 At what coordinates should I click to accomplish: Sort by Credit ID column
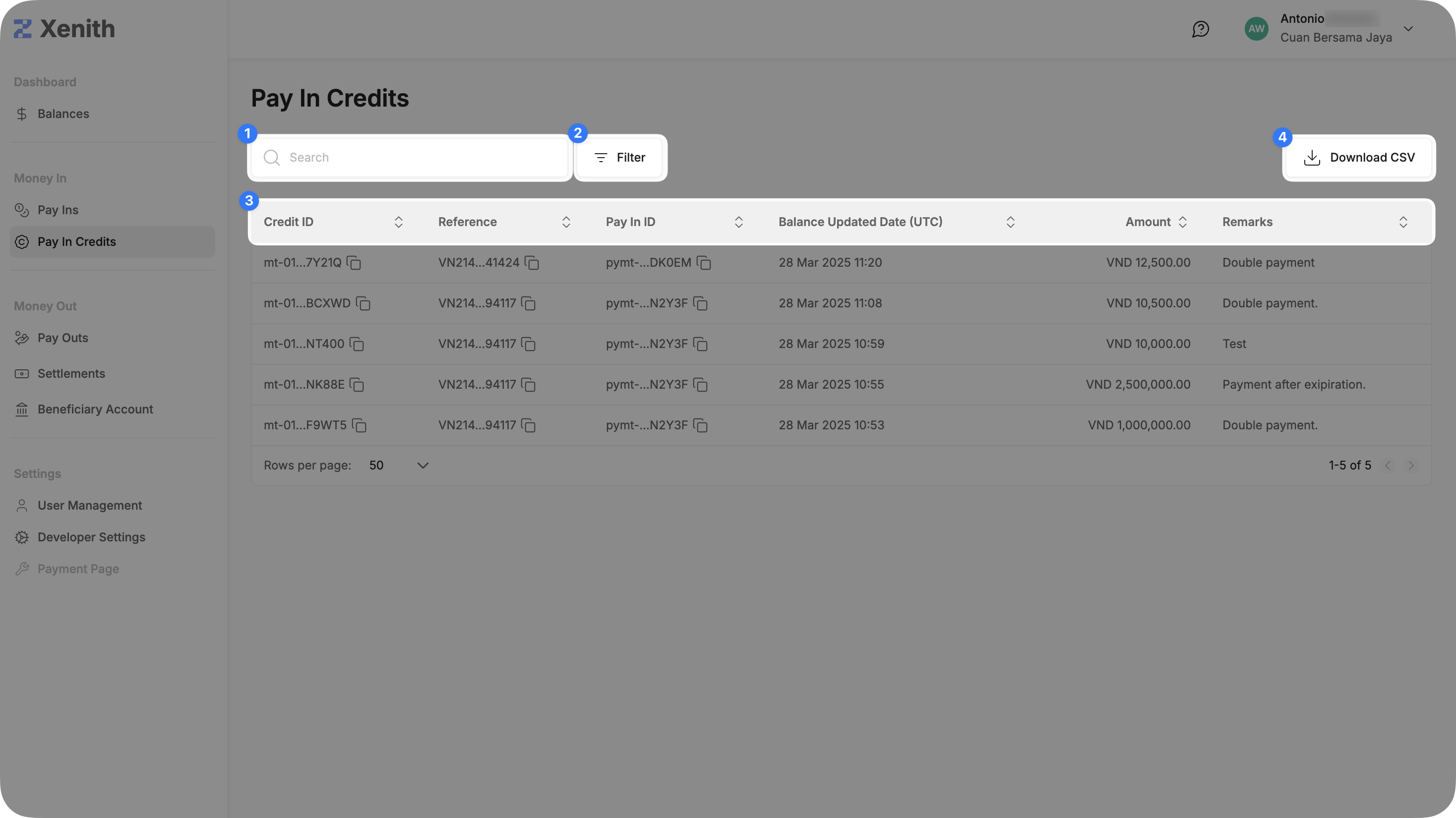pyautogui.click(x=399, y=222)
